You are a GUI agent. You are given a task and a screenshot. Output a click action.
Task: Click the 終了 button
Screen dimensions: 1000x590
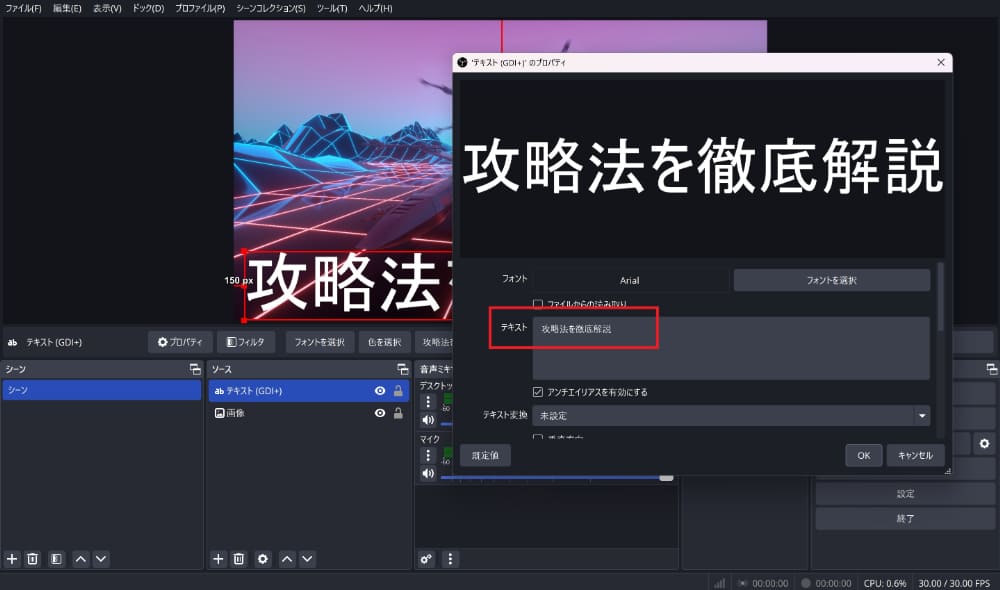(905, 519)
